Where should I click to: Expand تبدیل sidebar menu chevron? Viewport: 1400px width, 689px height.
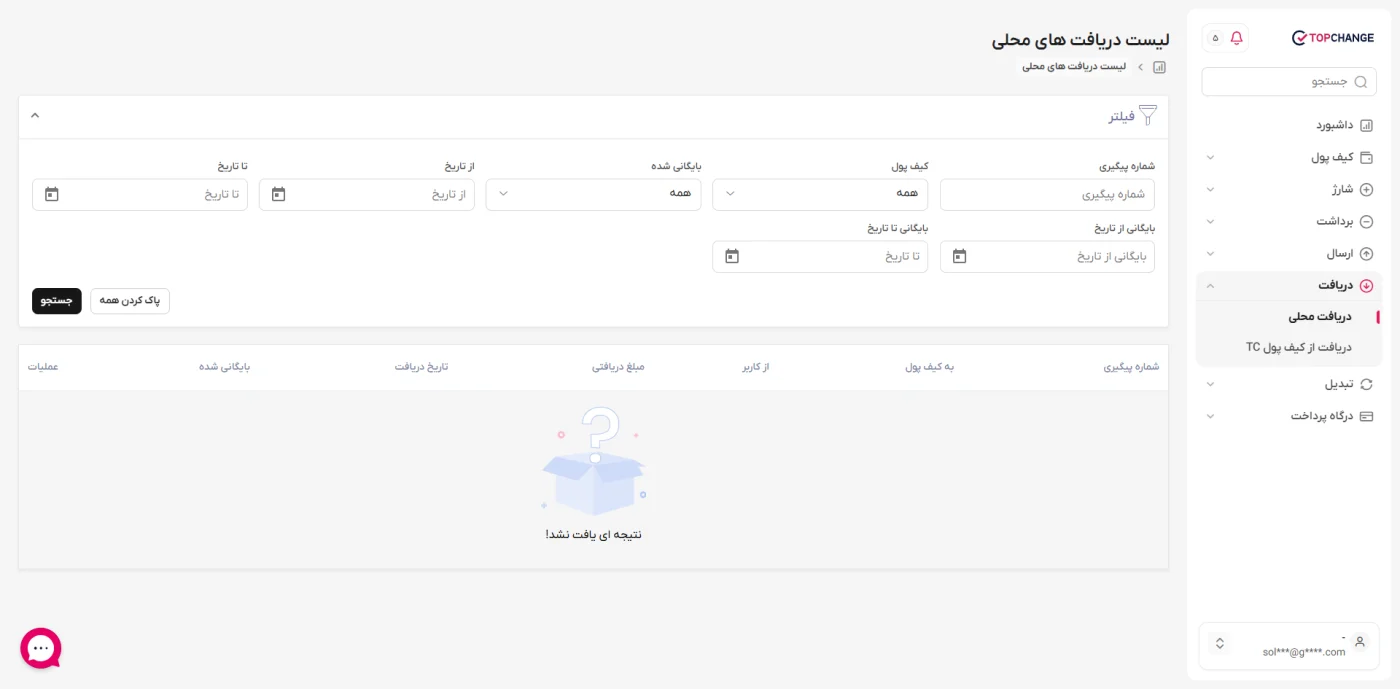pos(1210,384)
